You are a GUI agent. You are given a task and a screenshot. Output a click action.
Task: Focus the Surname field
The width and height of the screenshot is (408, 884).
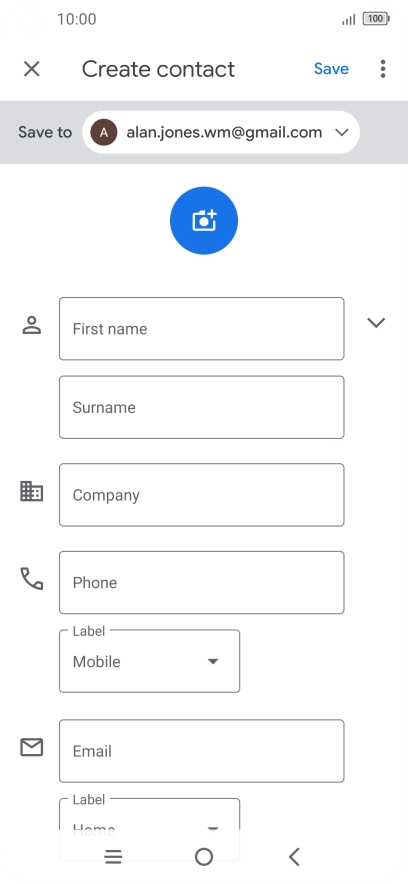pyautogui.click(x=202, y=407)
